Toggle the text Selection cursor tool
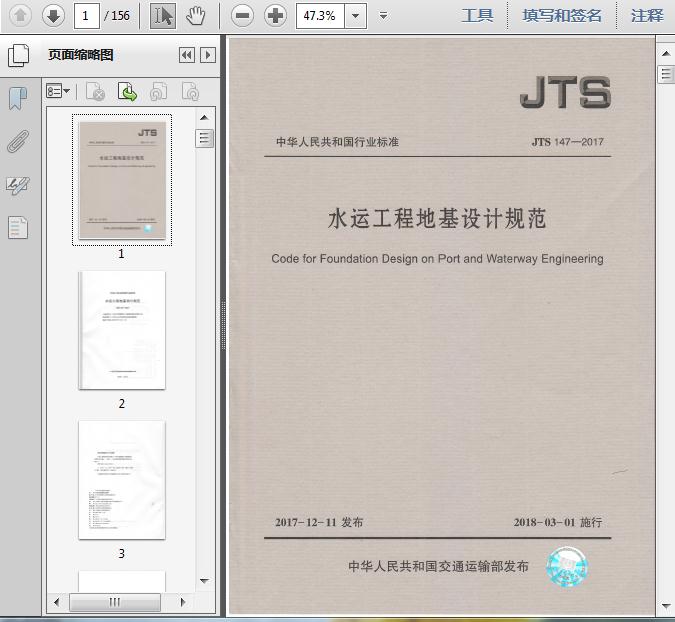 pos(162,15)
